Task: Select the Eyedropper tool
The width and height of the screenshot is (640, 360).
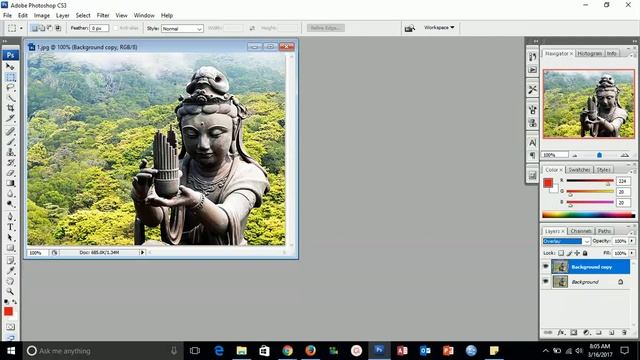Action: [10, 271]
